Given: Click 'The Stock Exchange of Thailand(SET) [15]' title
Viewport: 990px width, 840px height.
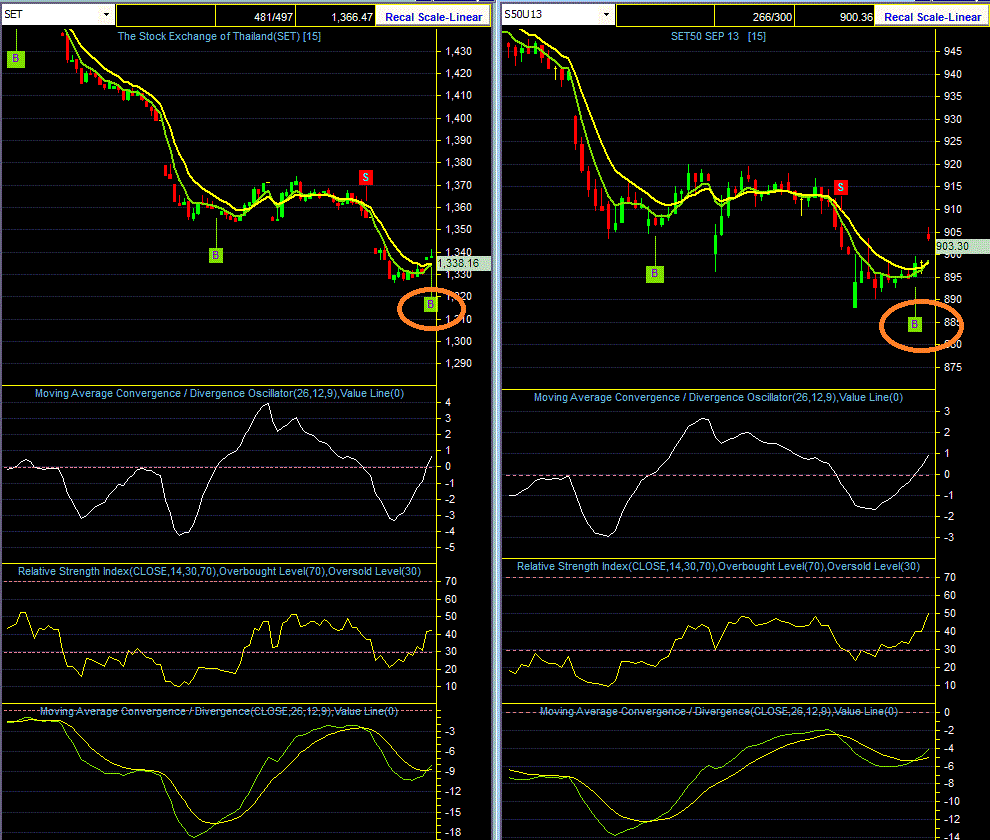Looking at the screenshot, I should 219,37.
